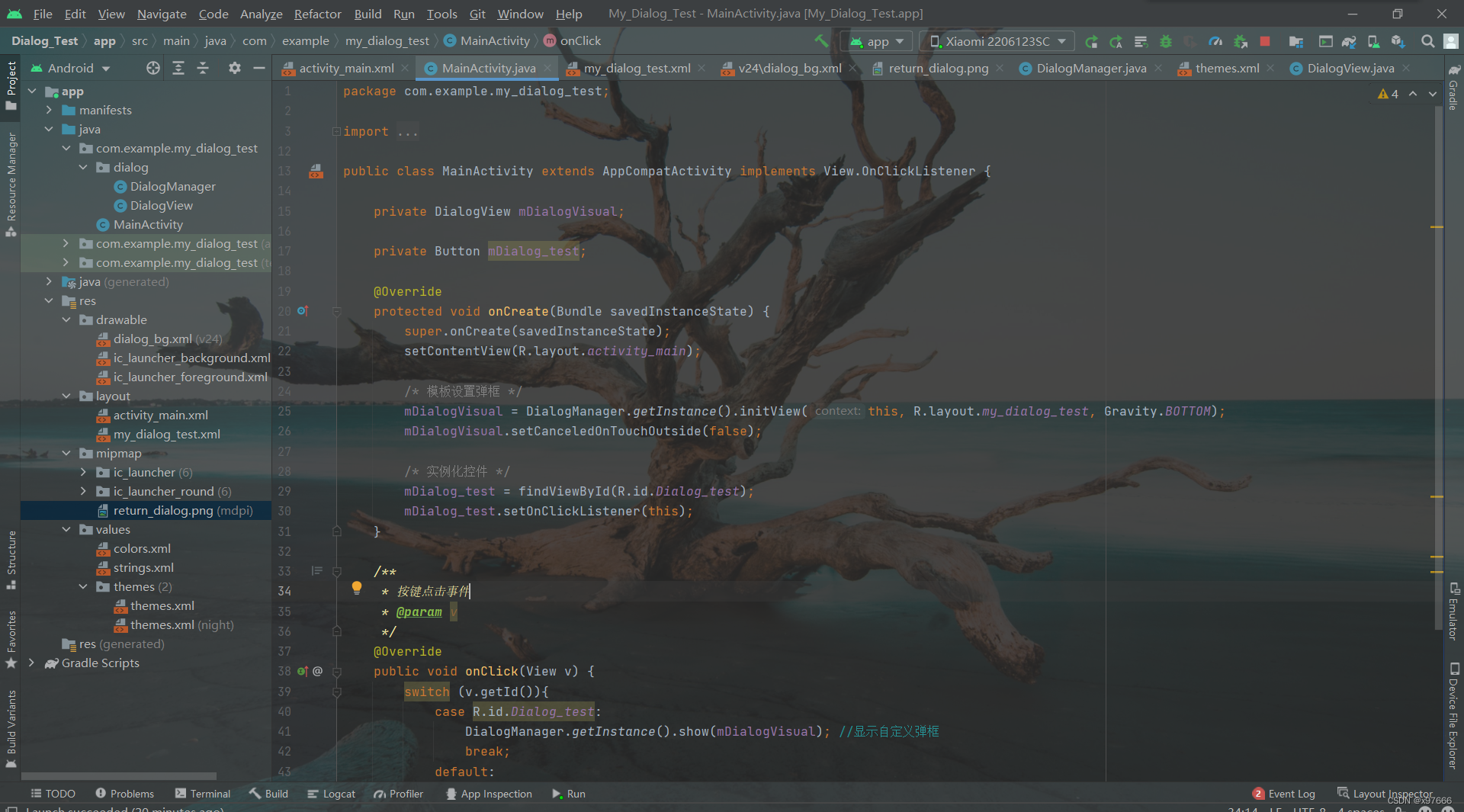Image resolution: width=1464 pixels, height=812 pixels.
Task: Click the Search Everywhere magnifier icon
Action: 1427,41
